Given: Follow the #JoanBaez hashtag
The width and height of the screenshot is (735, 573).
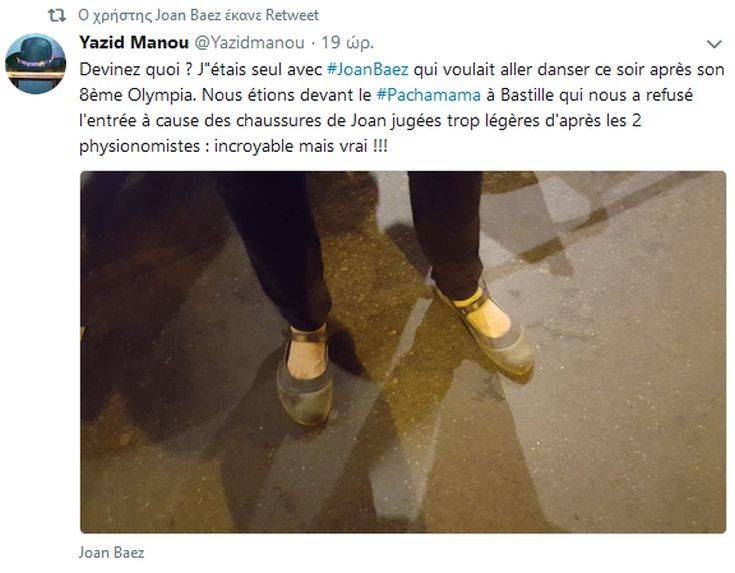Looking at the screenshot, I should click(x=368, y=69).
